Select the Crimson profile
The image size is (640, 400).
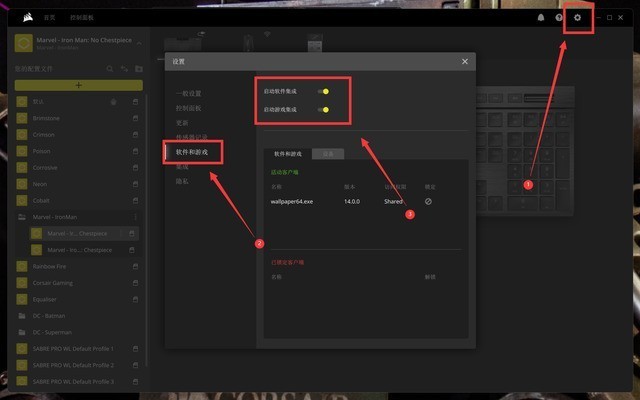(x=43, y=134)
